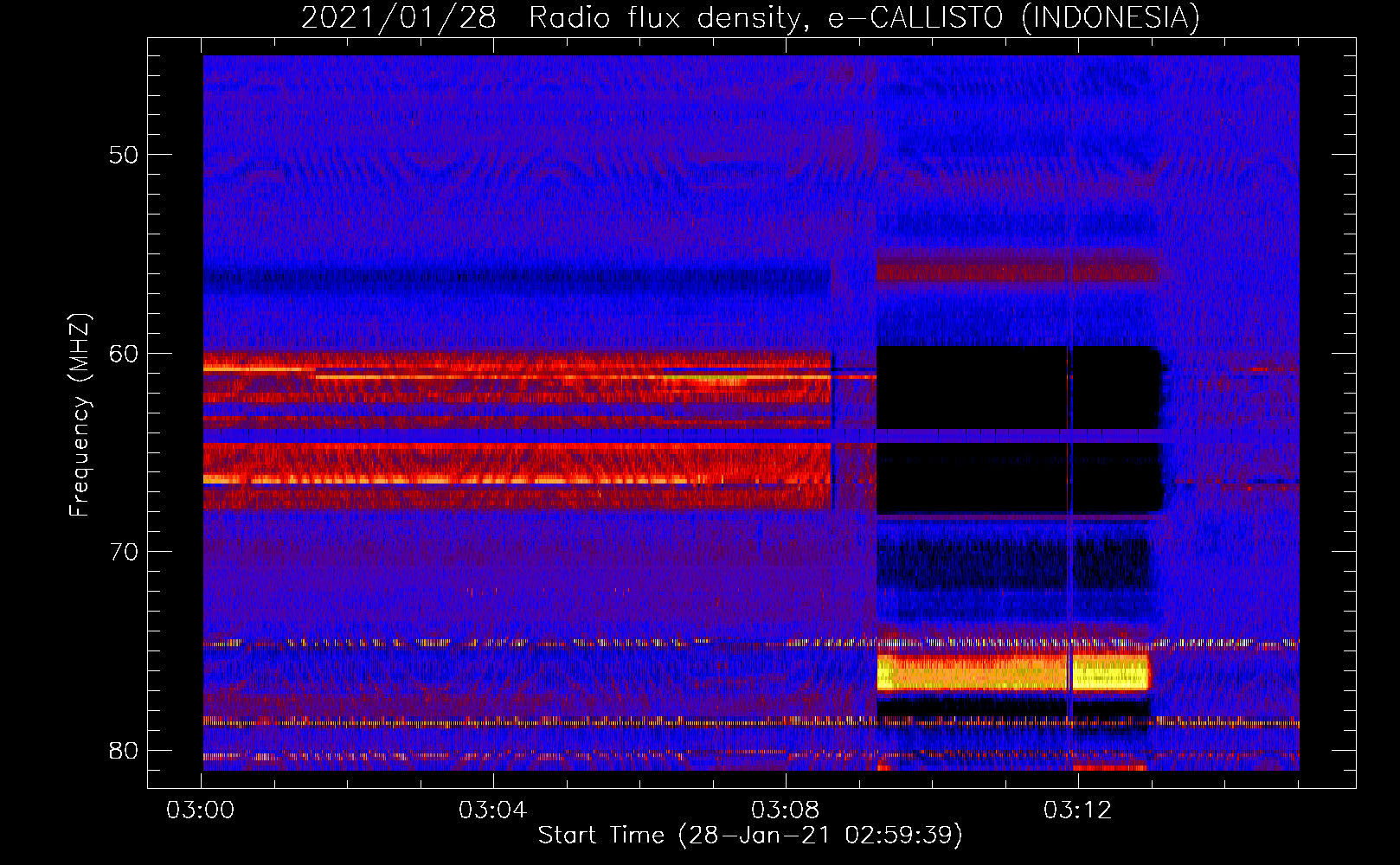Select the 03:04 time tick label
The image size is (1400, 865).
point(493,811)
